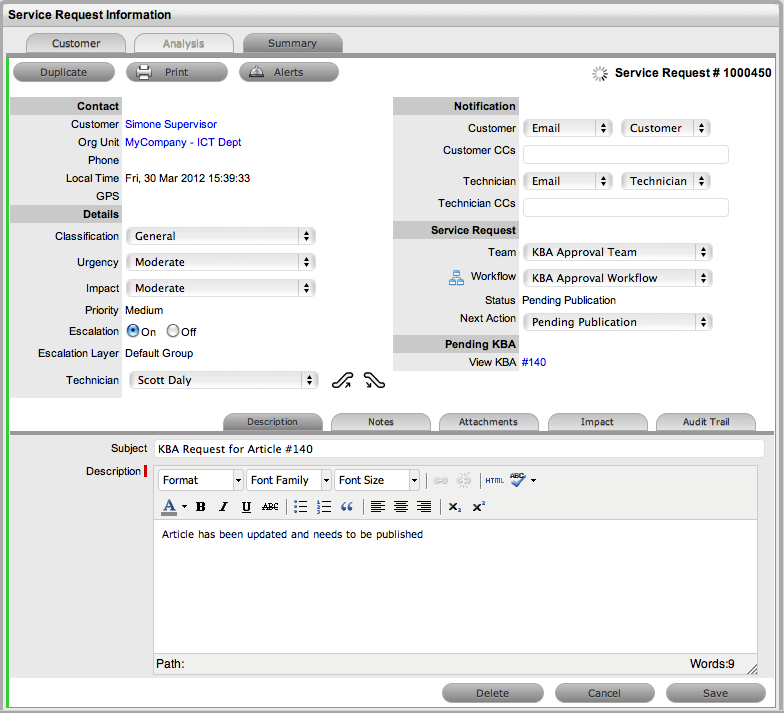Align text right in editor
Screen dimensions: 784x713
click(424, 507)
